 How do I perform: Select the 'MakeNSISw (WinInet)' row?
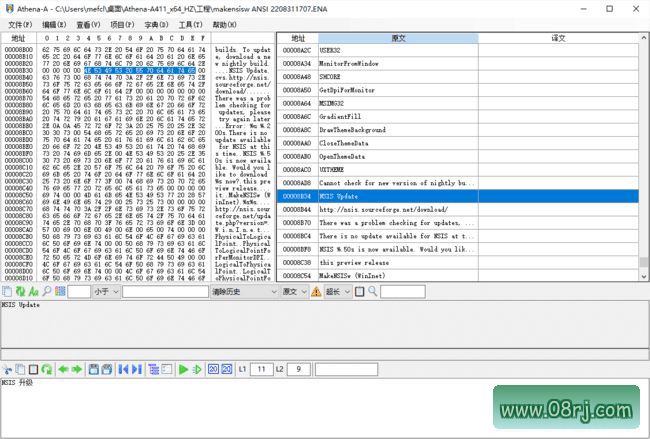click(458, 276)
